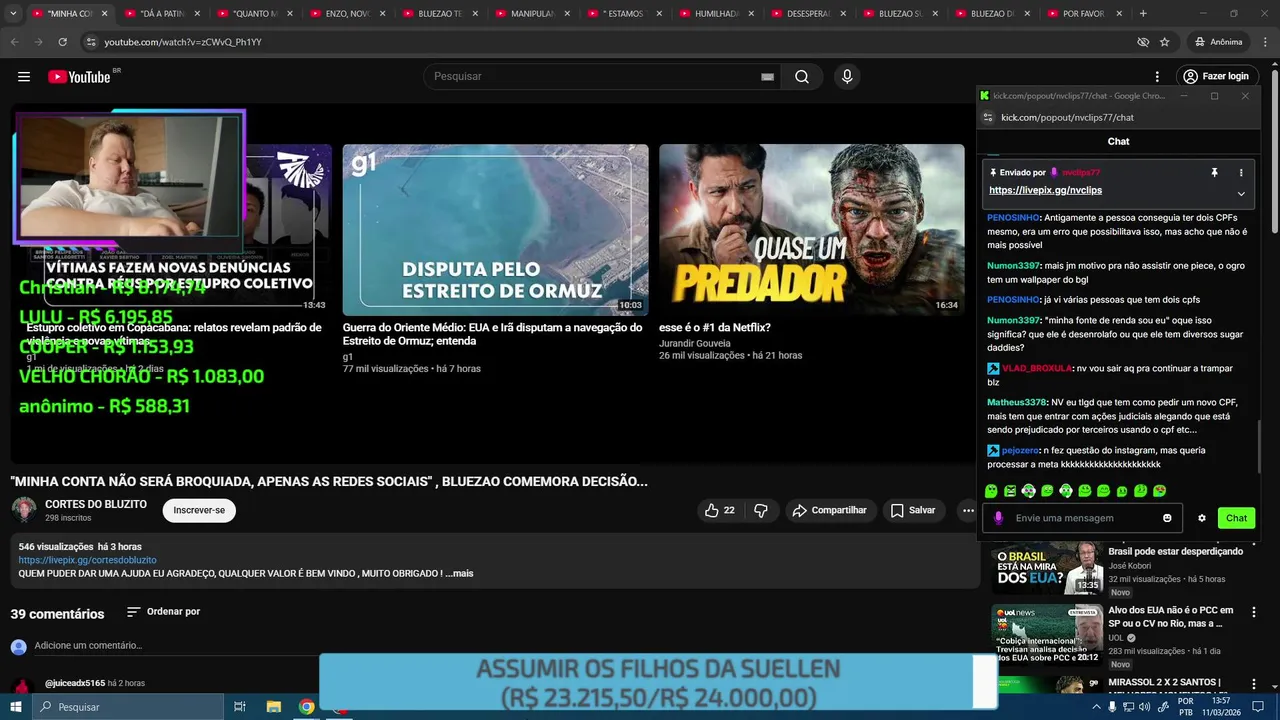
Task: Pin icon in Kick chat pinned message
Action: [x=1214, y=173]
